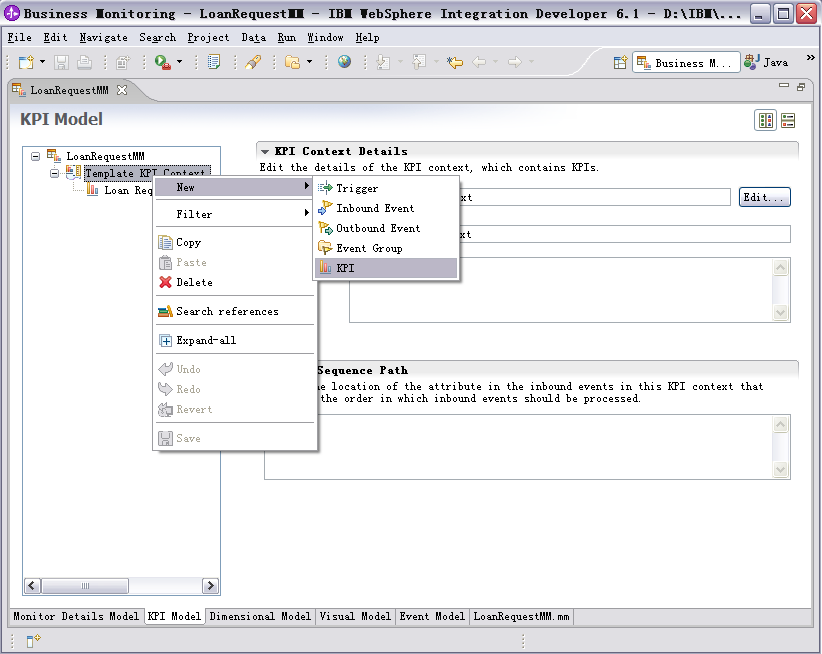
Task: Click vertical layout icon in KPI Model header
Action: click(788, 121)
